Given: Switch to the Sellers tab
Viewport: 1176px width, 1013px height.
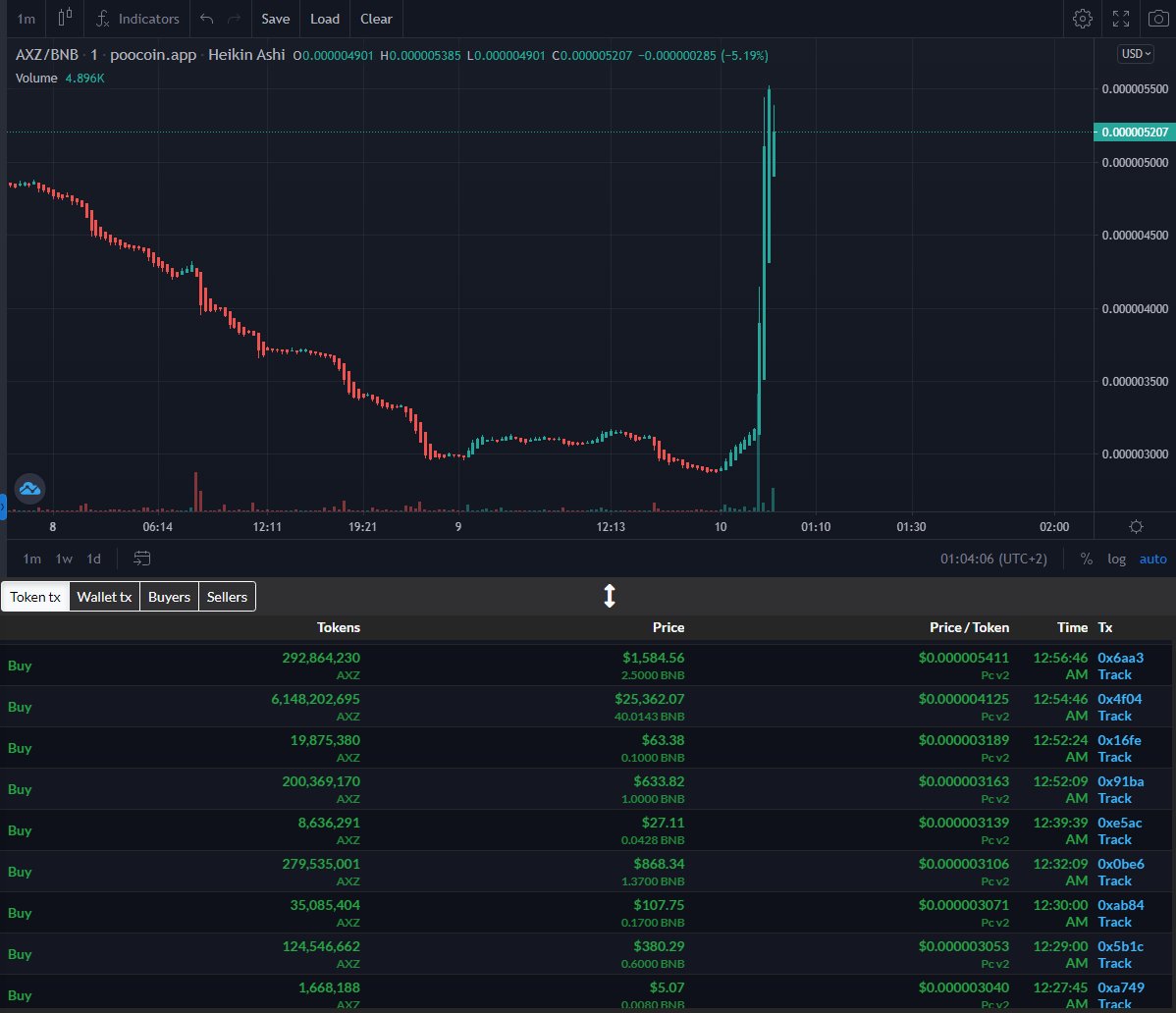Looking at the screenshot, I should coord(227,597).
